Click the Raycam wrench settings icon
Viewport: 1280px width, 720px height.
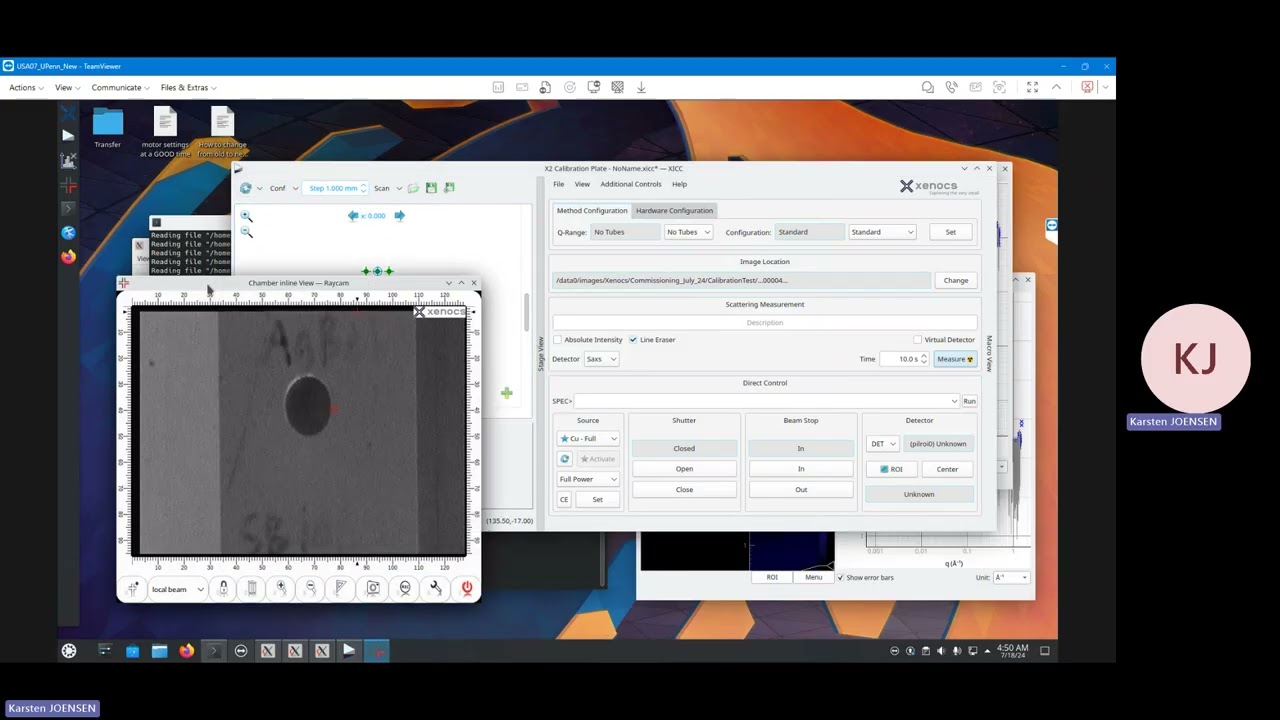point(435,588)
